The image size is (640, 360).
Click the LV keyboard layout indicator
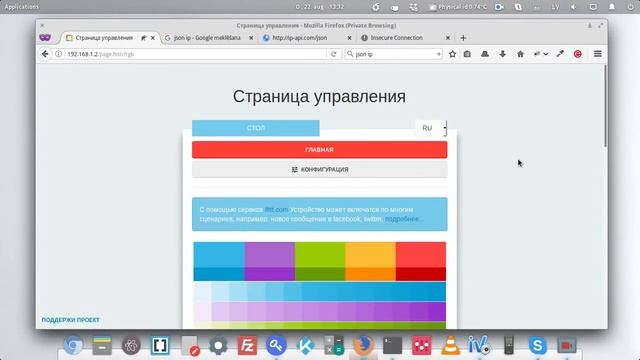555,7
